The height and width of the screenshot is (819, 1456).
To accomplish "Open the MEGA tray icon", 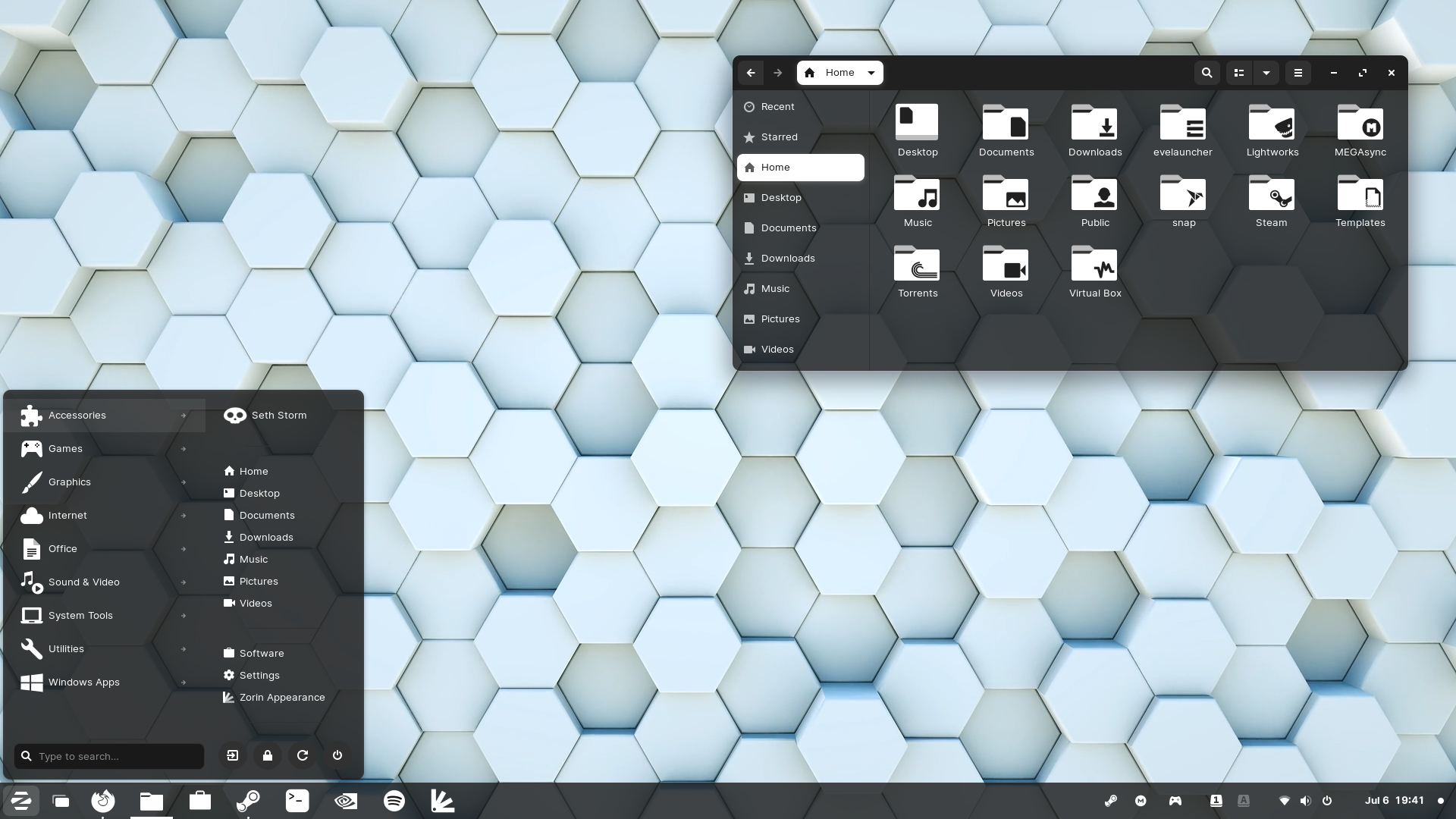I will click(x=1141, y=801).
